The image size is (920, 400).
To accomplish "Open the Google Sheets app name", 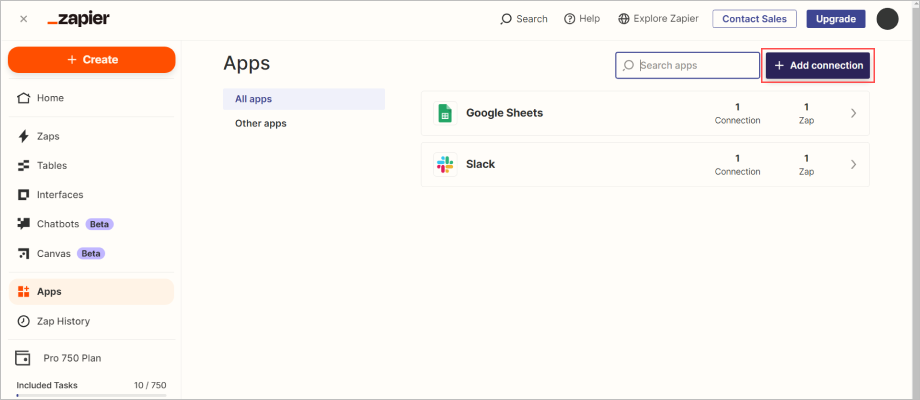I will pyautogui.click(x=505, y=113).
